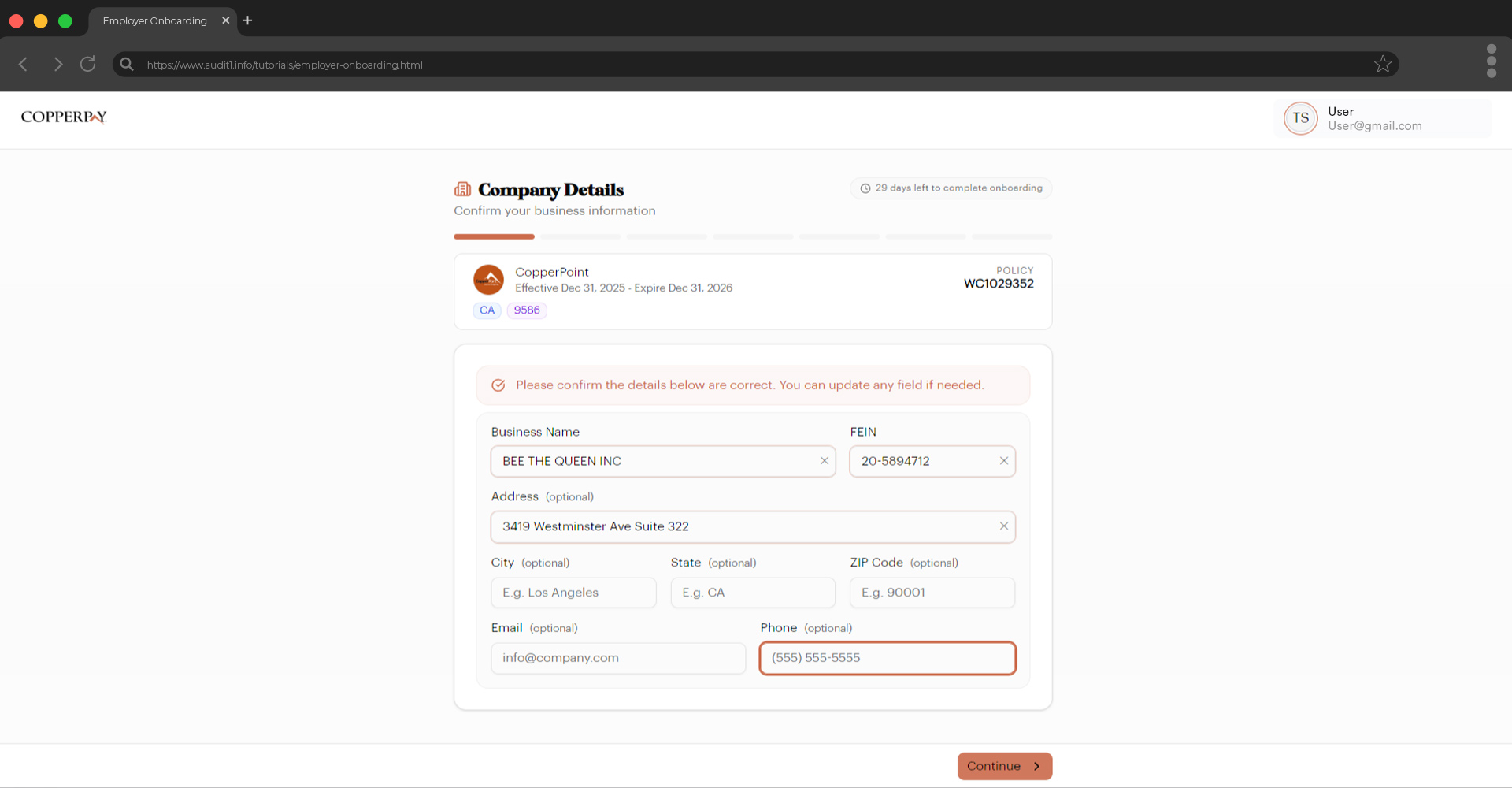1512x788 pixels.
Task: Click the Continue button
Action: (1004, 765)
